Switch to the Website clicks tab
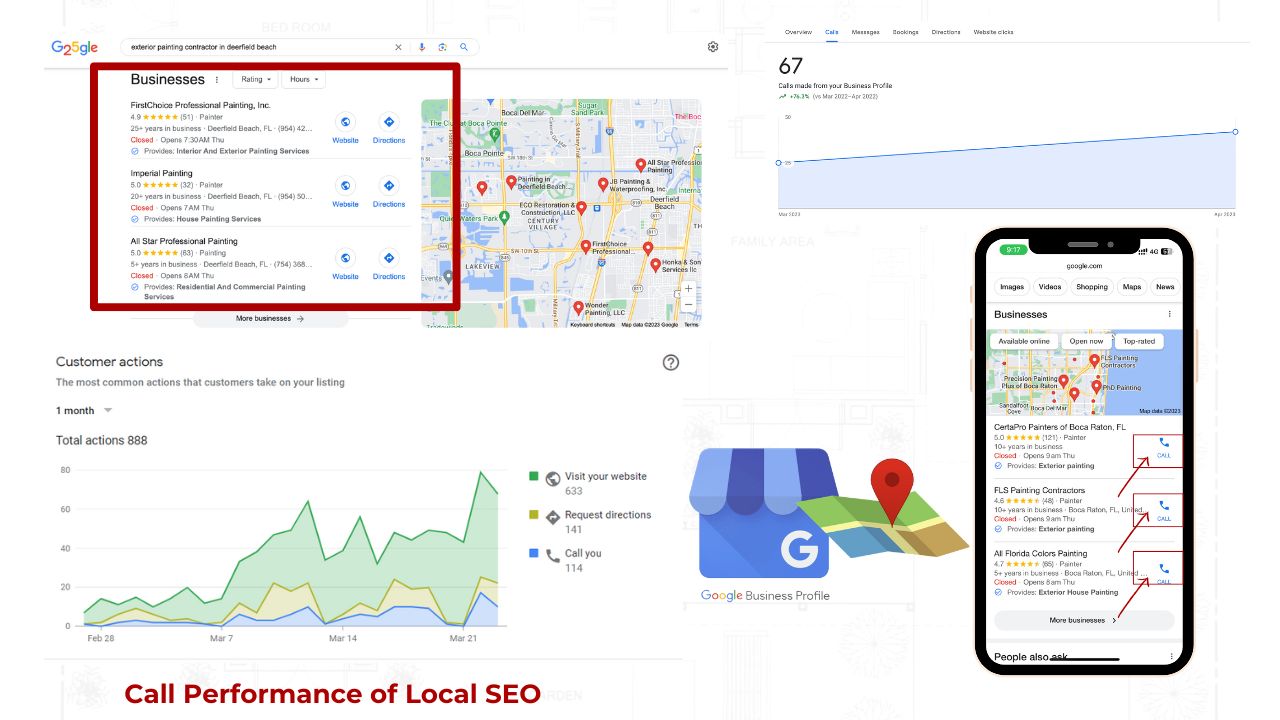 tap(993, 32)
